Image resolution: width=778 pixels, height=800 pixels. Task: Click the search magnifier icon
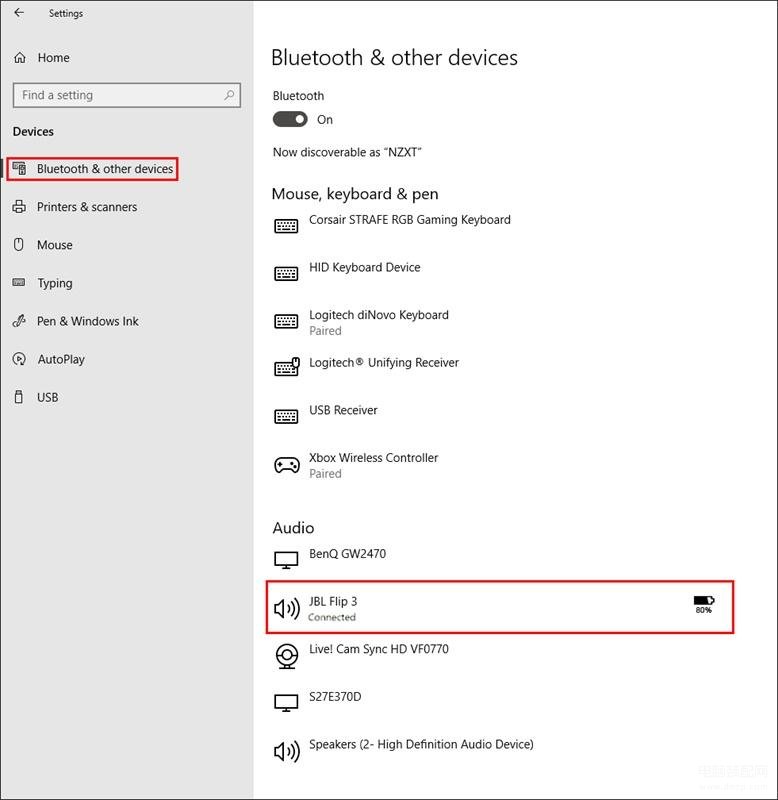pyautogui.click(x=229, y=95)
